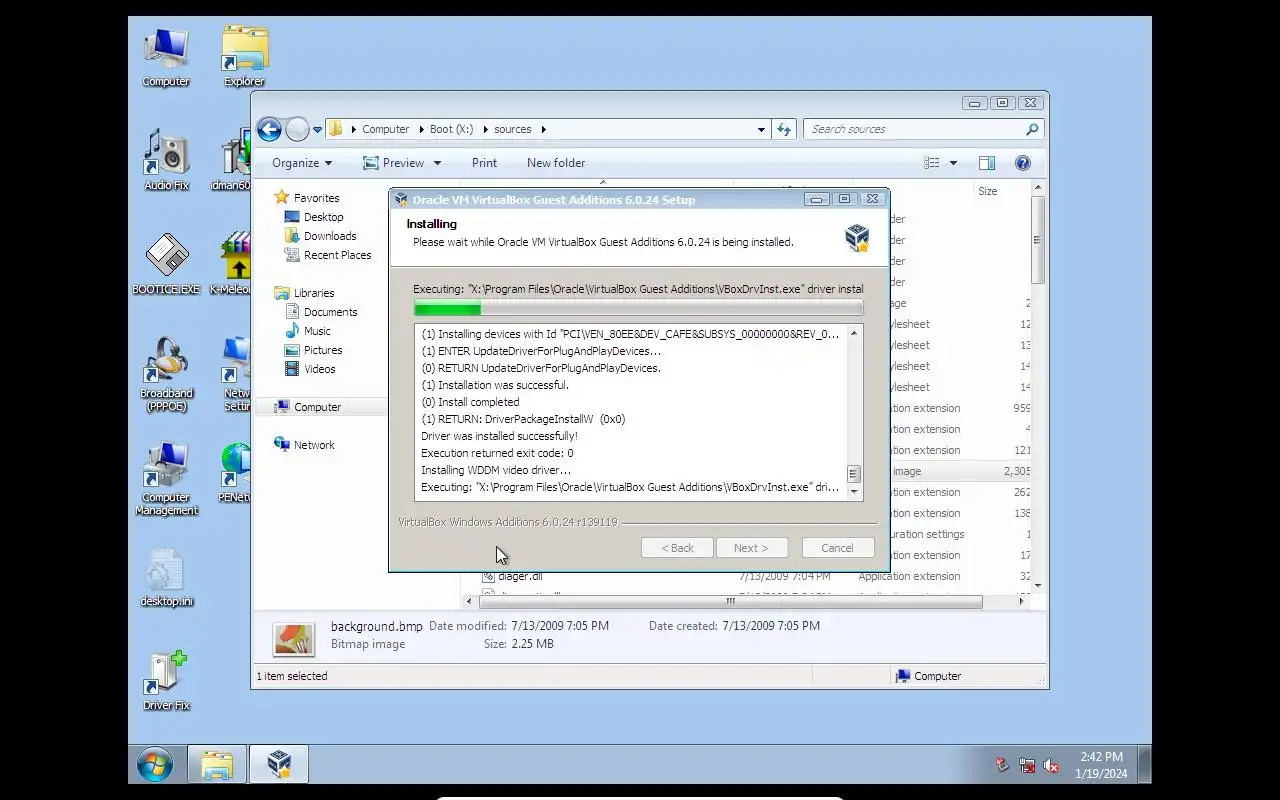Toggle the Explorer preview pane
1280x800 pixels.
pyautogui.click(x=987, y=163)
